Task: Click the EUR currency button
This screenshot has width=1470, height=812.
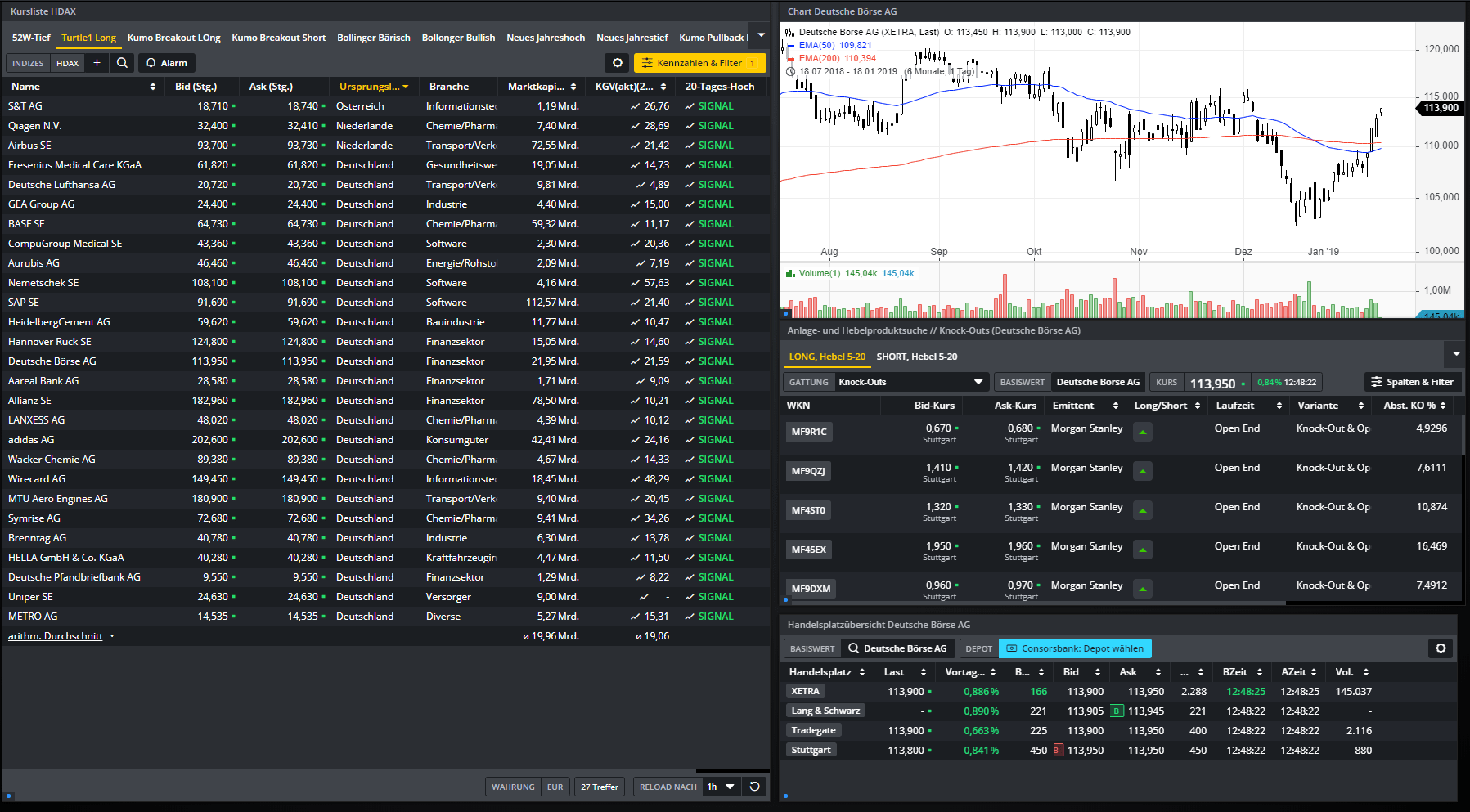Action: pos(555,787)
